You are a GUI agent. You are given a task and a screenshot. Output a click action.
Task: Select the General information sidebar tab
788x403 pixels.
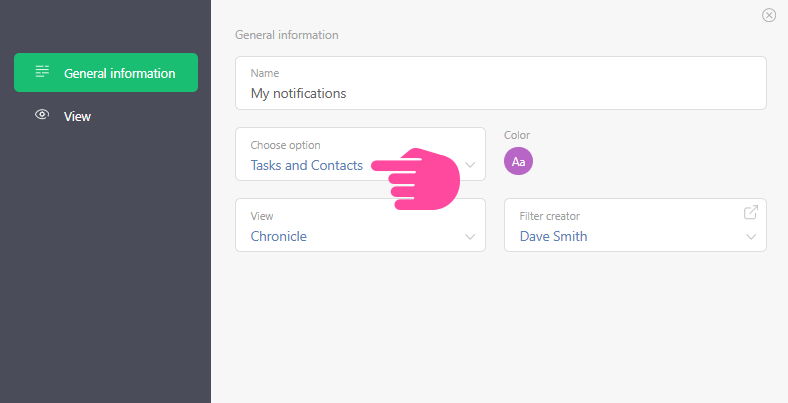tap(106, 73)
